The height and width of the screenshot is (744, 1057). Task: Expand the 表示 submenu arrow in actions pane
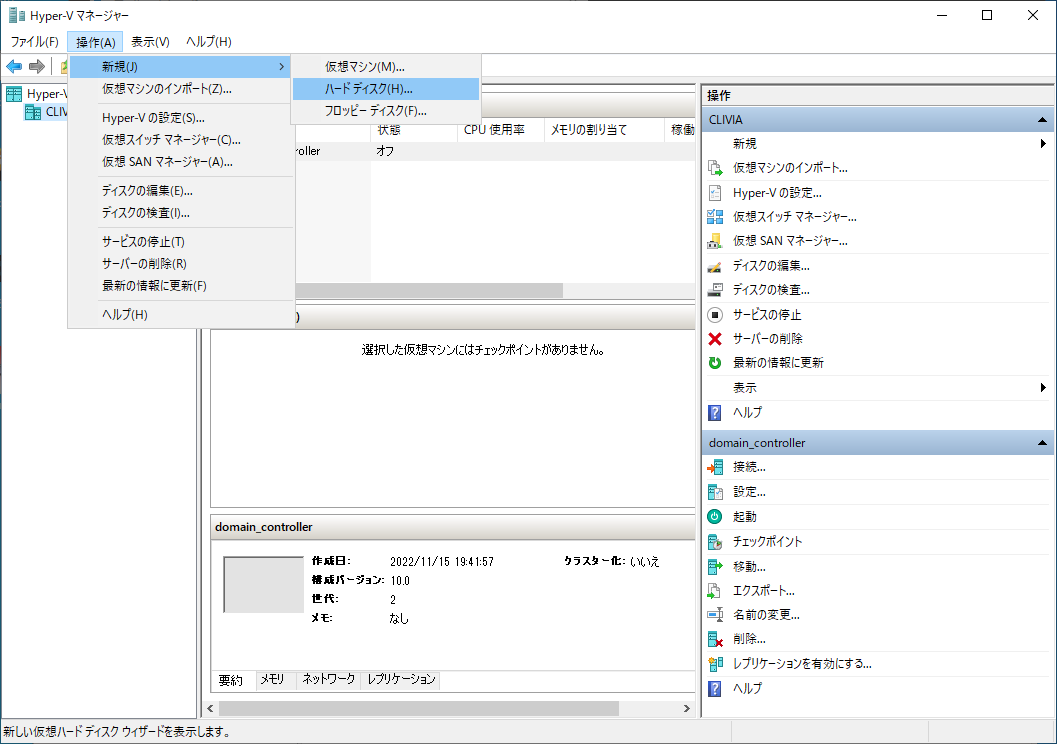tap(1043, 388)
